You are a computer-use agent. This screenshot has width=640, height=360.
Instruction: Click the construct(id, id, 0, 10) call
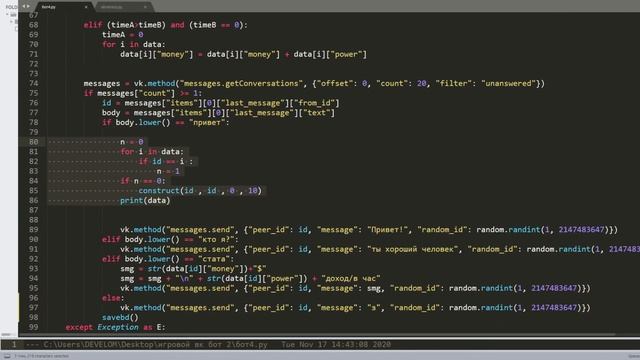(x=200, y=191)
